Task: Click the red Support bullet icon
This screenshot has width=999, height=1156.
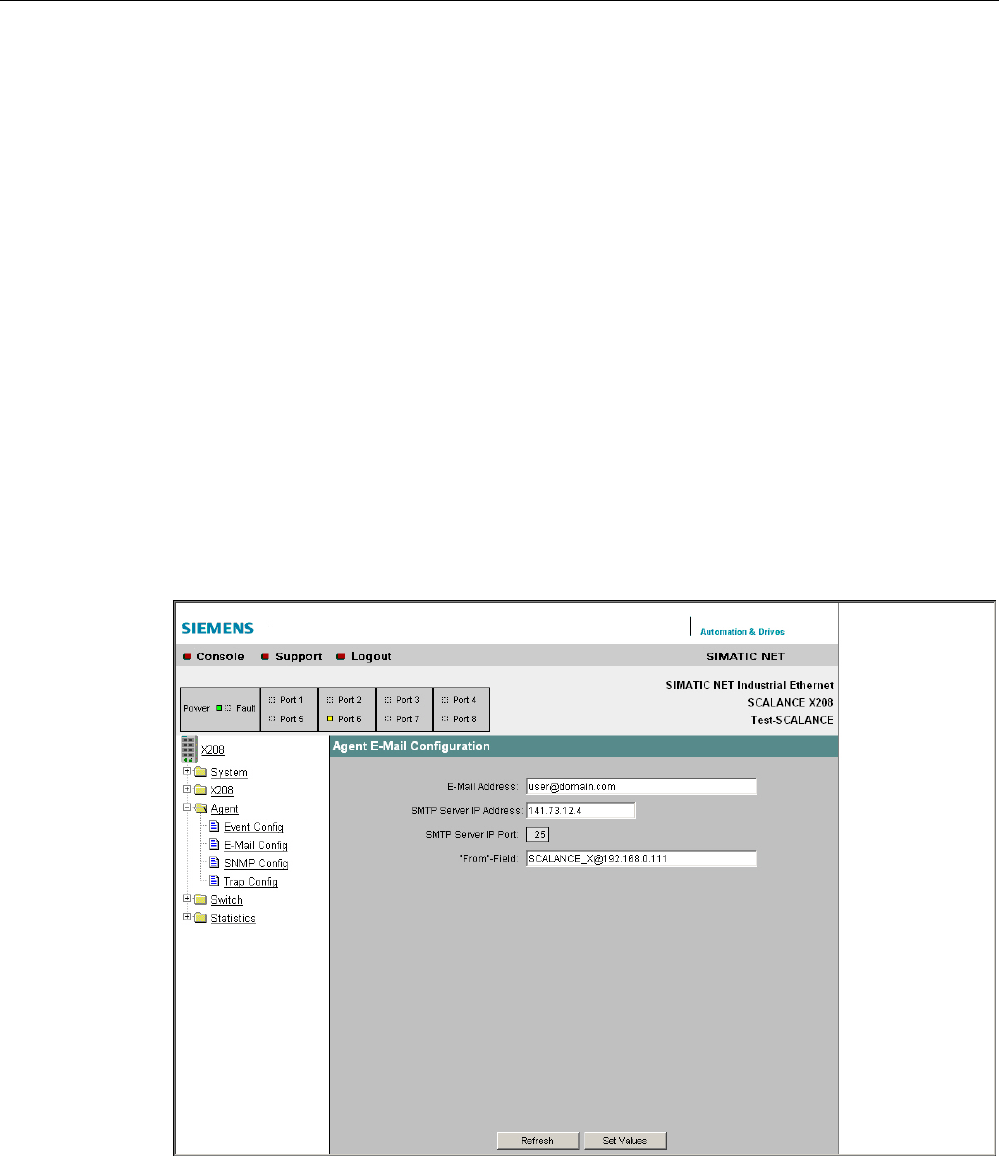Action: tap(265, 656)
